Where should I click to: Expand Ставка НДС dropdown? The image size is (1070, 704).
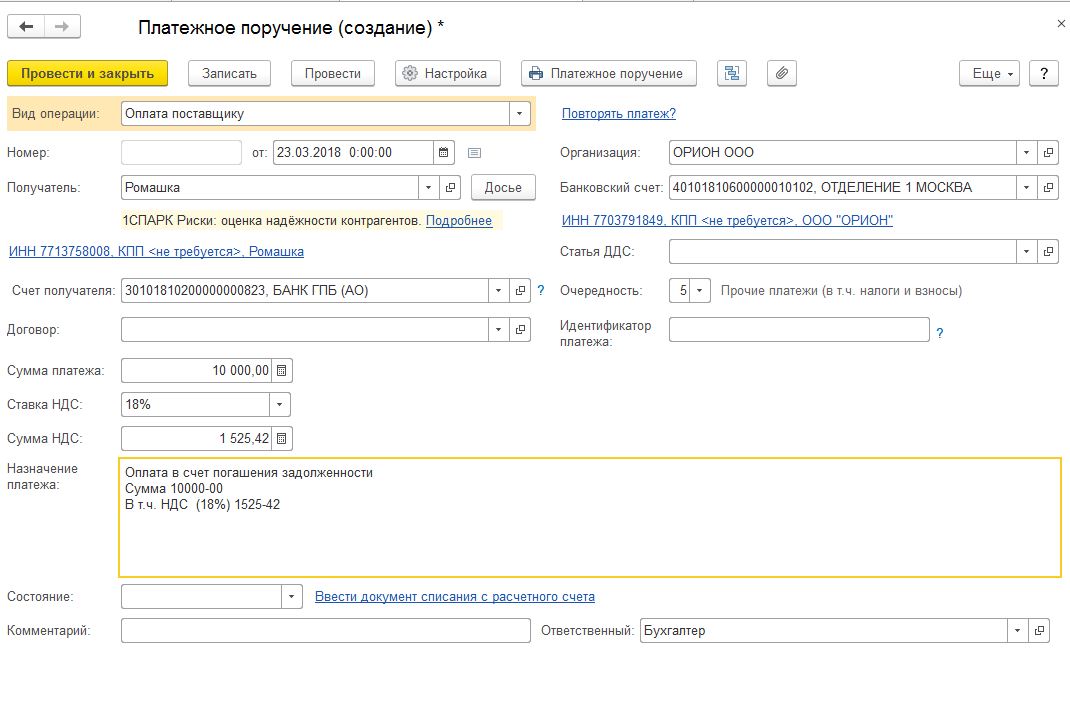coord(280,405)
